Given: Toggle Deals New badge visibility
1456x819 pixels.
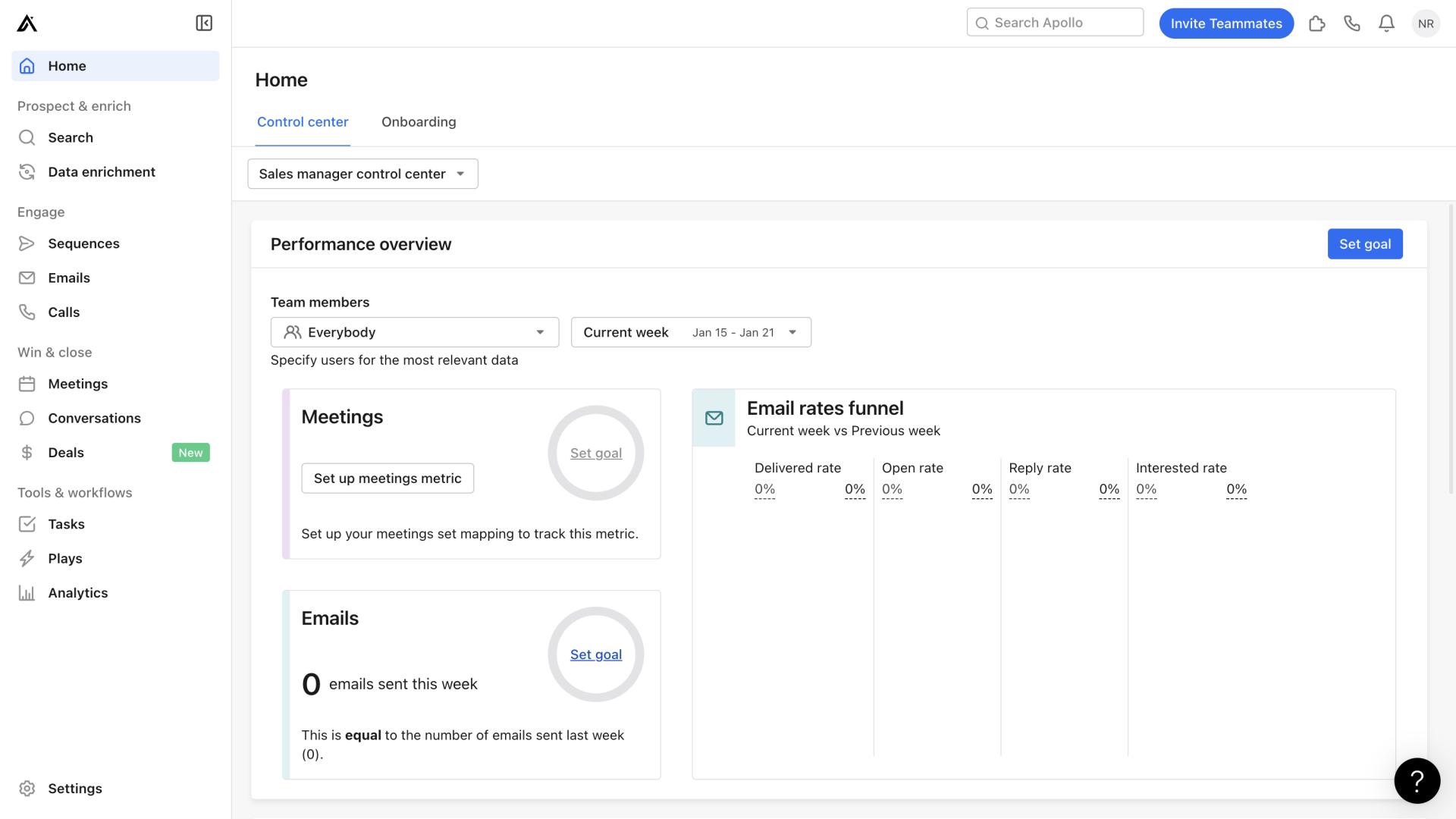Looking at the screenshot, I should pyautogui.click(x=190, y=452).
